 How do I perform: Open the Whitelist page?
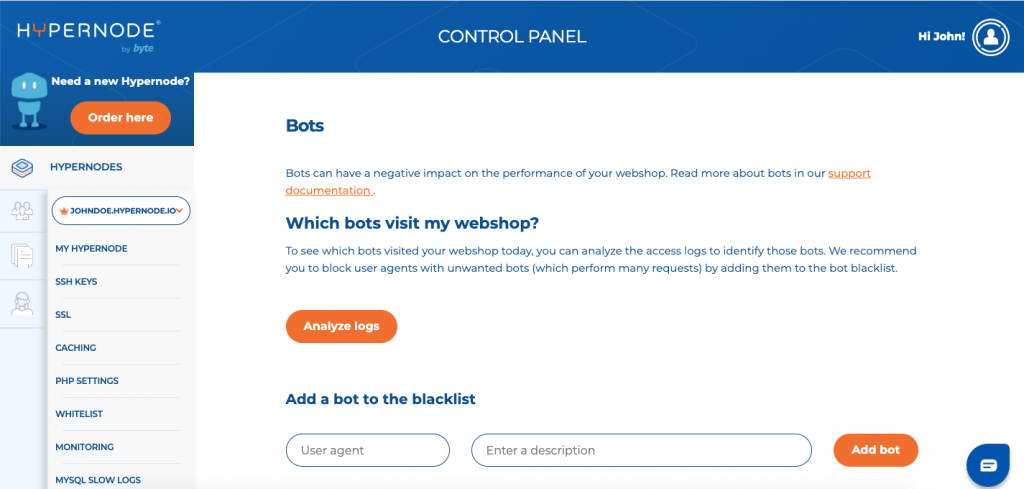point(79,414)
